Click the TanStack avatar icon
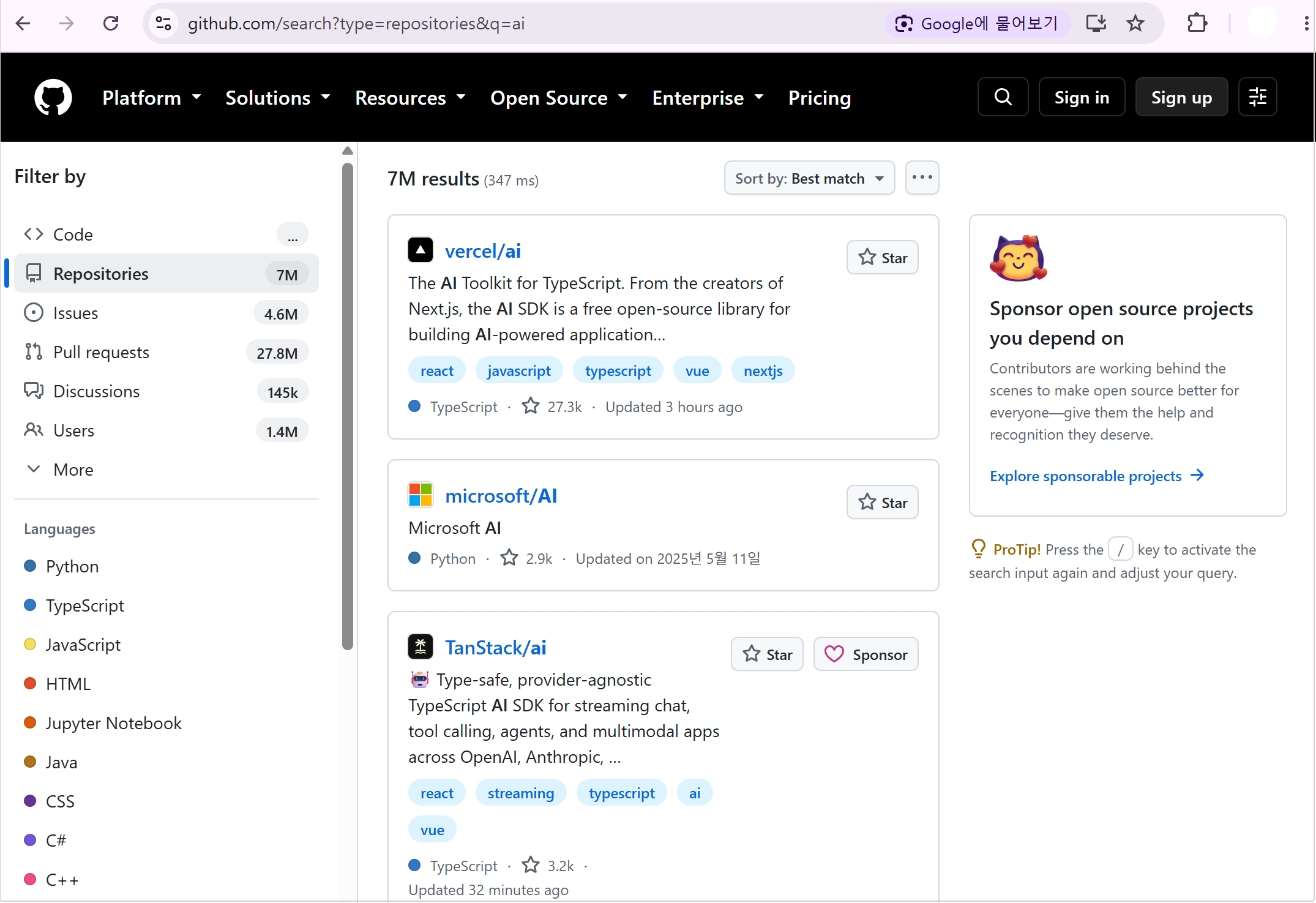The image size is (1316, 903). (421, 646)
